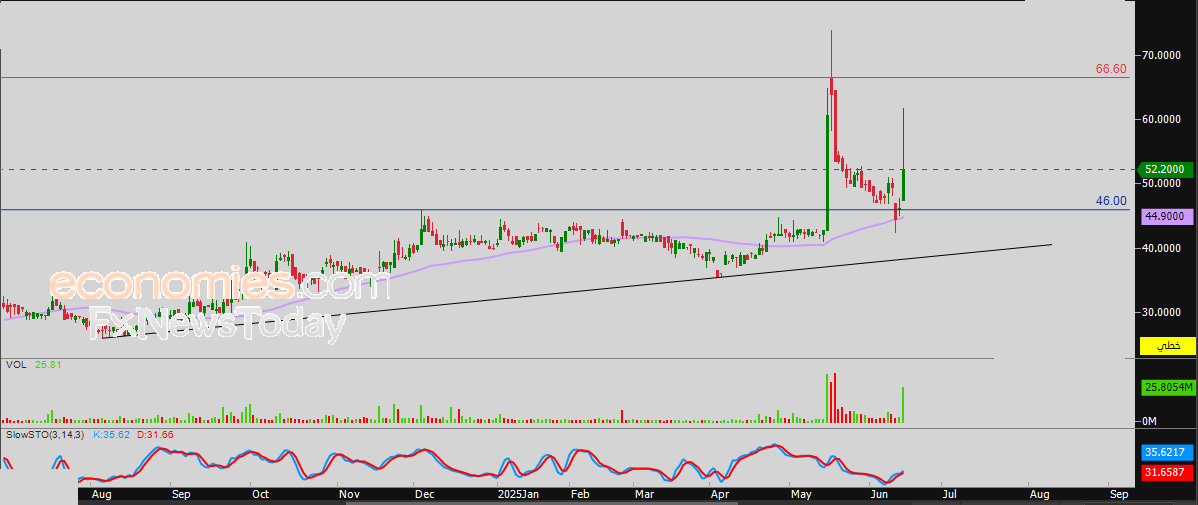Screen dimensions: 1198x505
Task: Select the red 31.6587 stochastic D tag
Action: point(1167,473)
